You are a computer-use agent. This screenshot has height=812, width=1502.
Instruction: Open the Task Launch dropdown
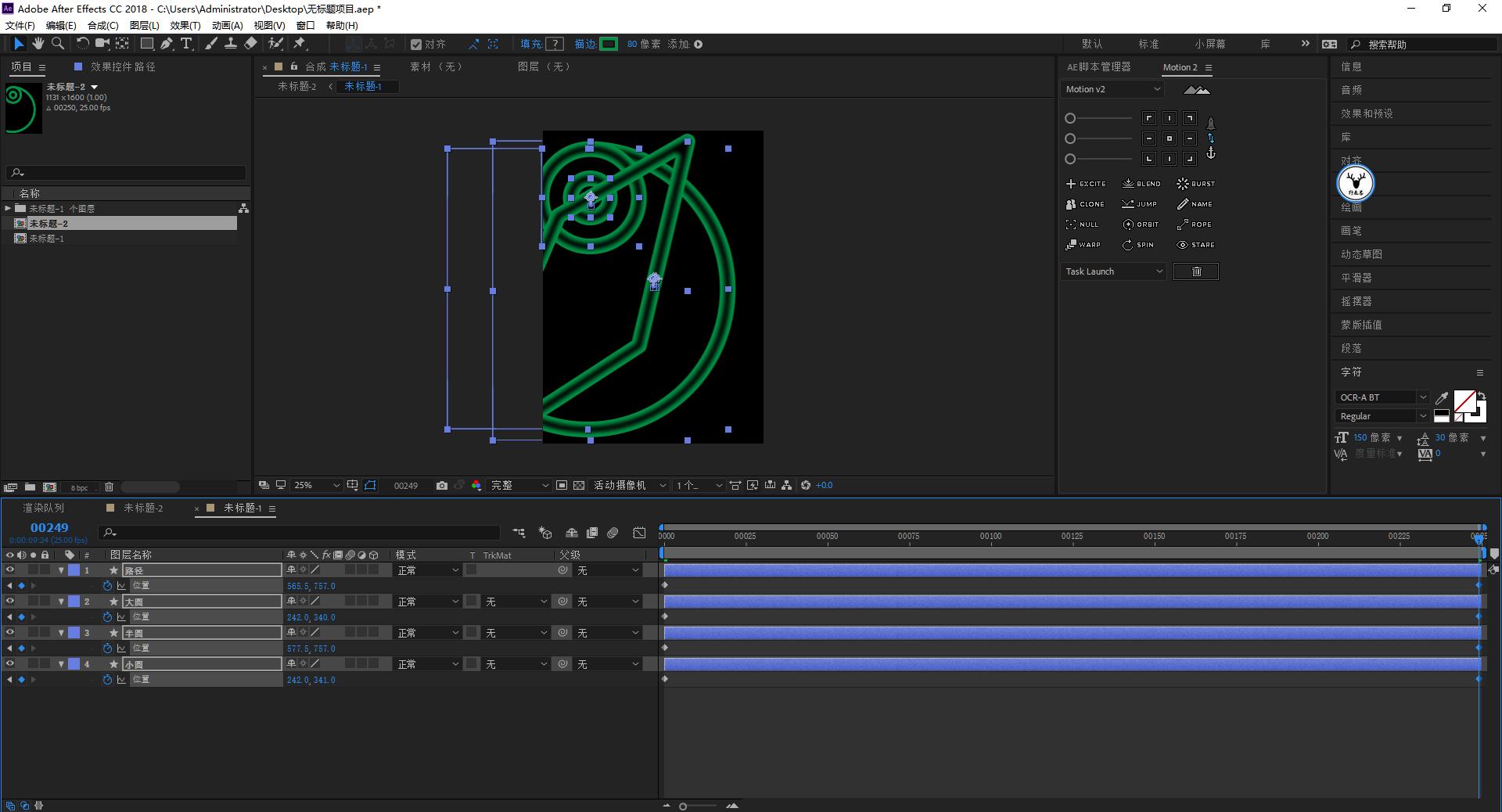pos(1114,271)
